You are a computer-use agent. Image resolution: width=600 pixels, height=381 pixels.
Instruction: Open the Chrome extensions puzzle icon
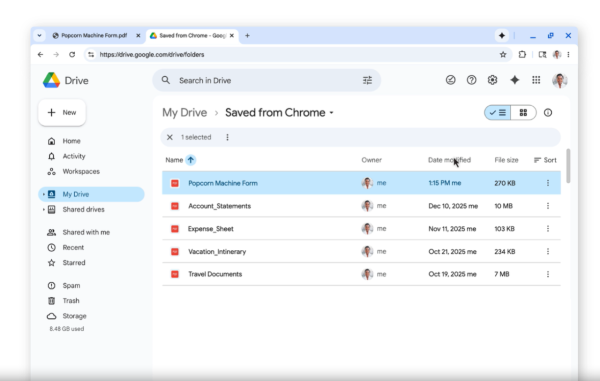522,55
